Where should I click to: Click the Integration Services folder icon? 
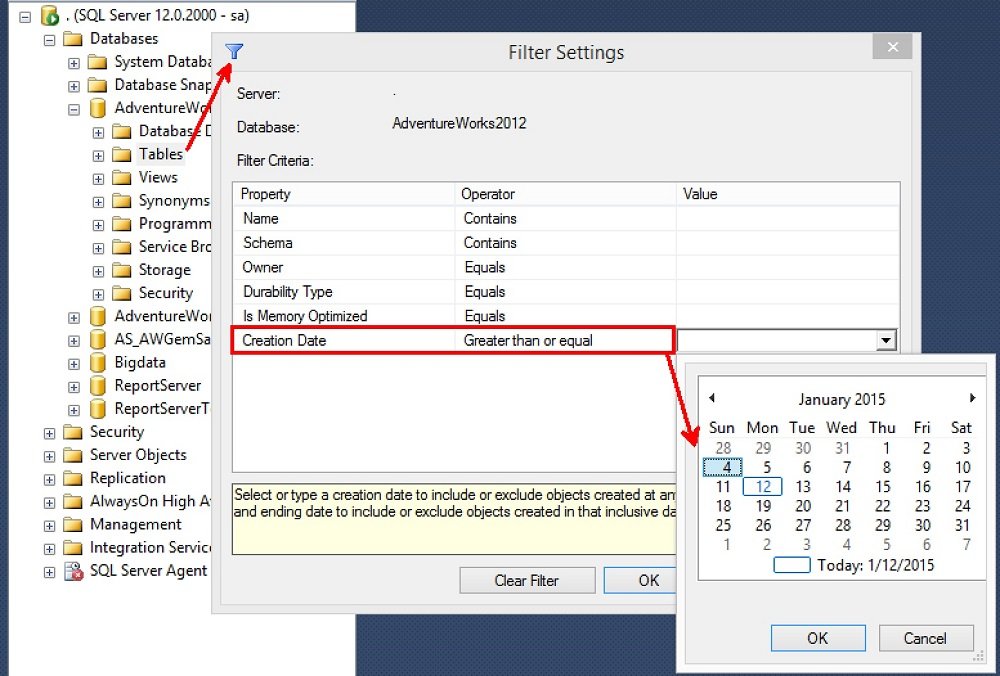[73, 548]
